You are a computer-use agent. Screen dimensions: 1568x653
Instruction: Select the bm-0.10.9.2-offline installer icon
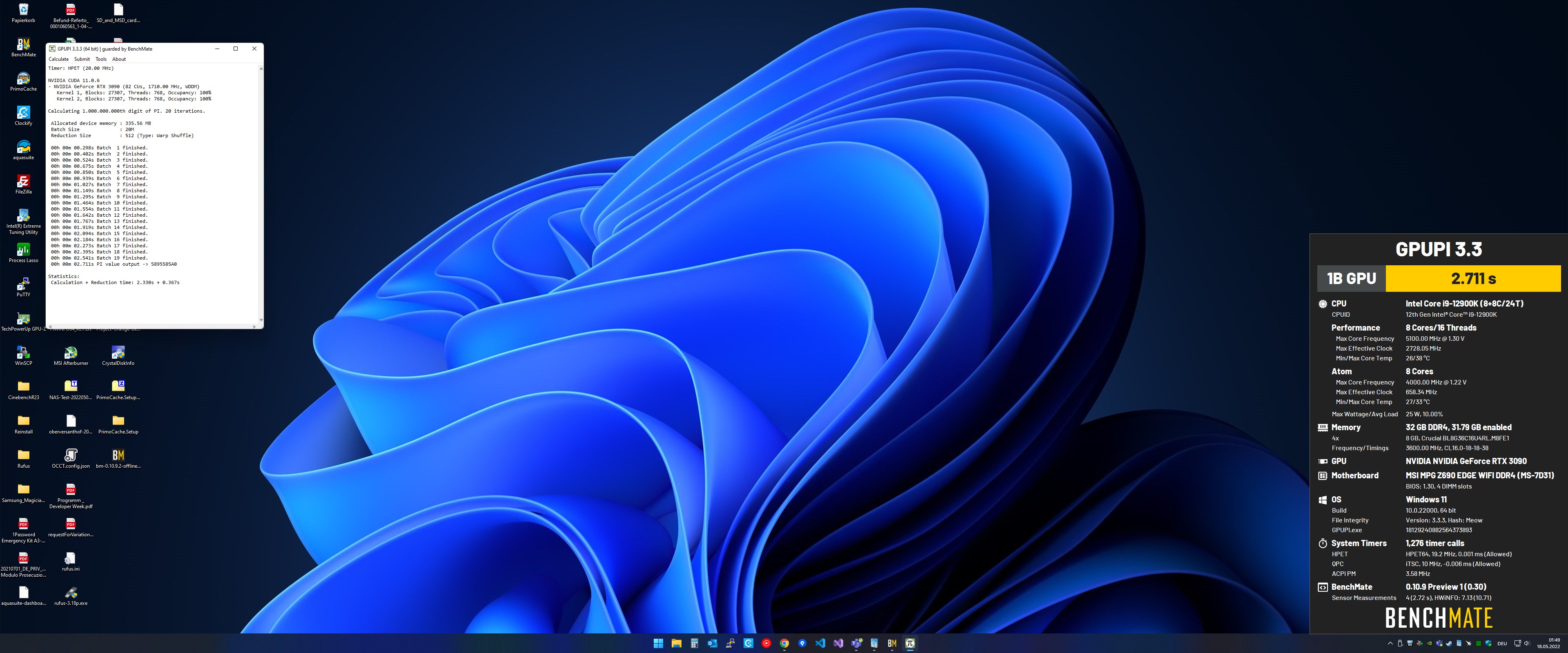pyautogui.click(x=118, y=459)
